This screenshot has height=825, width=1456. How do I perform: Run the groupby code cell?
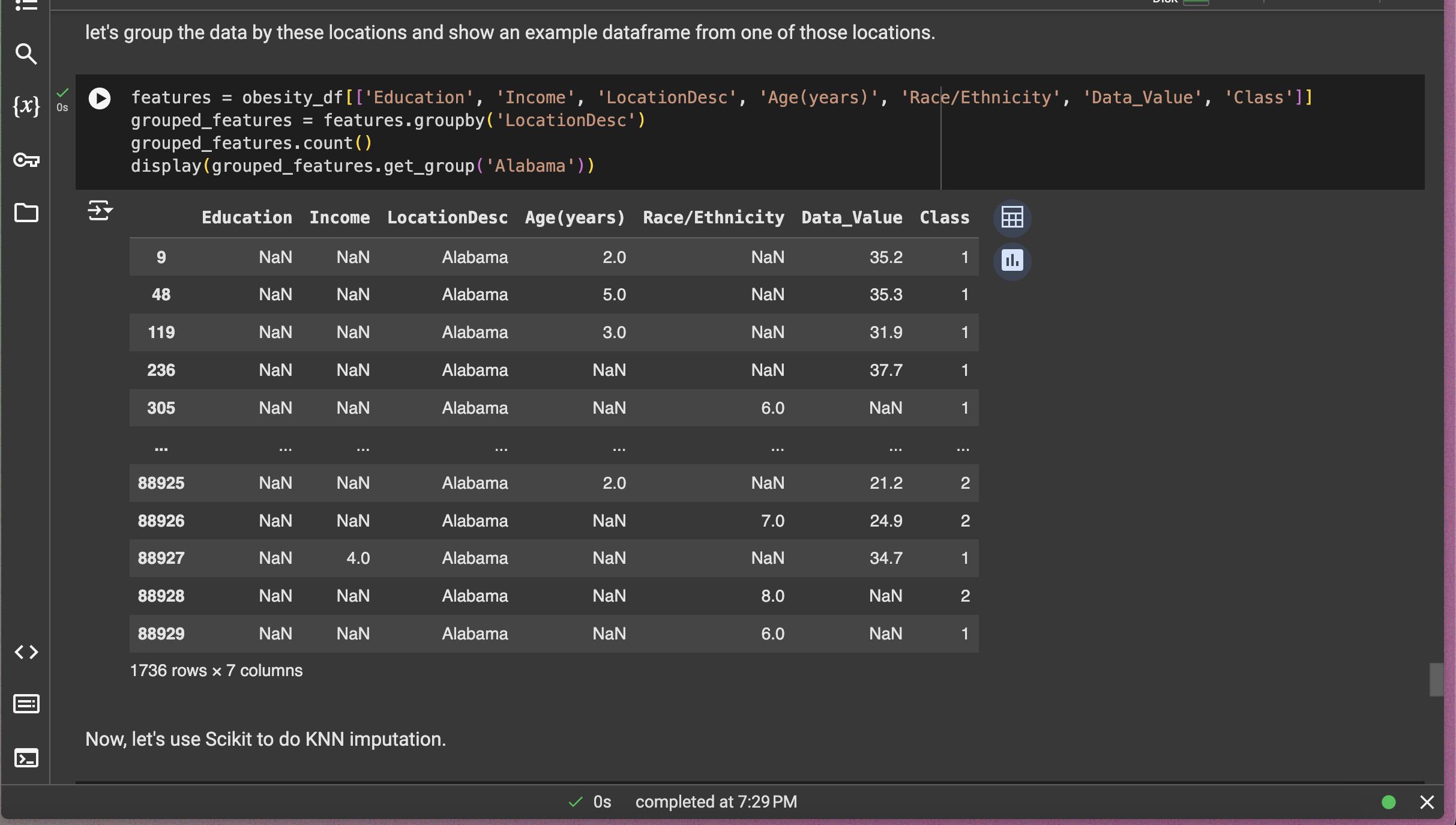coord(100,98)
